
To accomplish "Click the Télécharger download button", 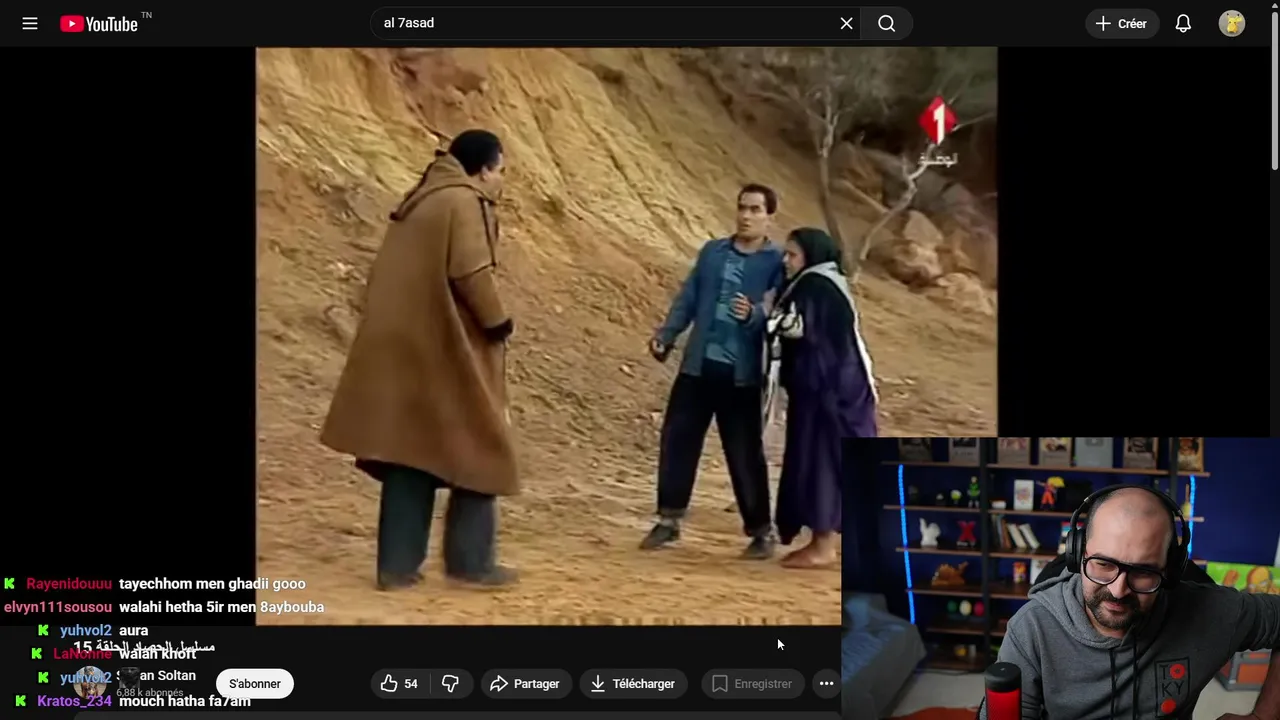I will tap(633, 684).
